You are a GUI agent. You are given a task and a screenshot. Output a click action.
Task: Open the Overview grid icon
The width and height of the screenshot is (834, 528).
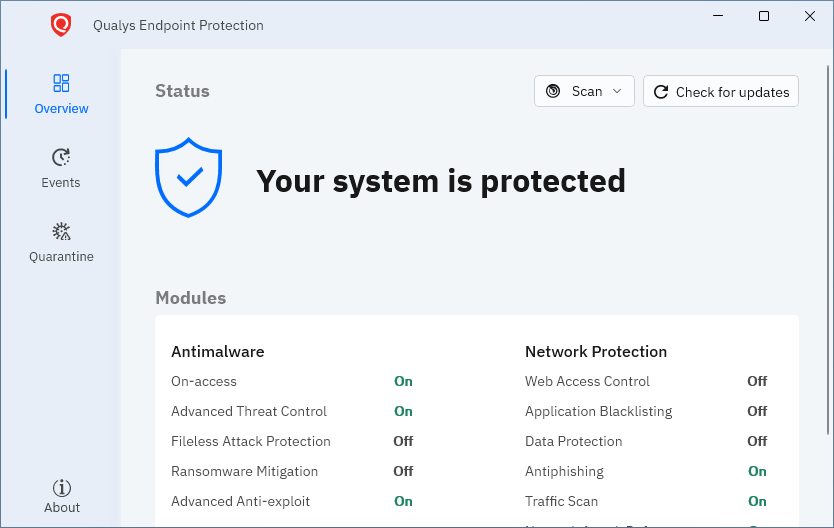pos(61,83)
